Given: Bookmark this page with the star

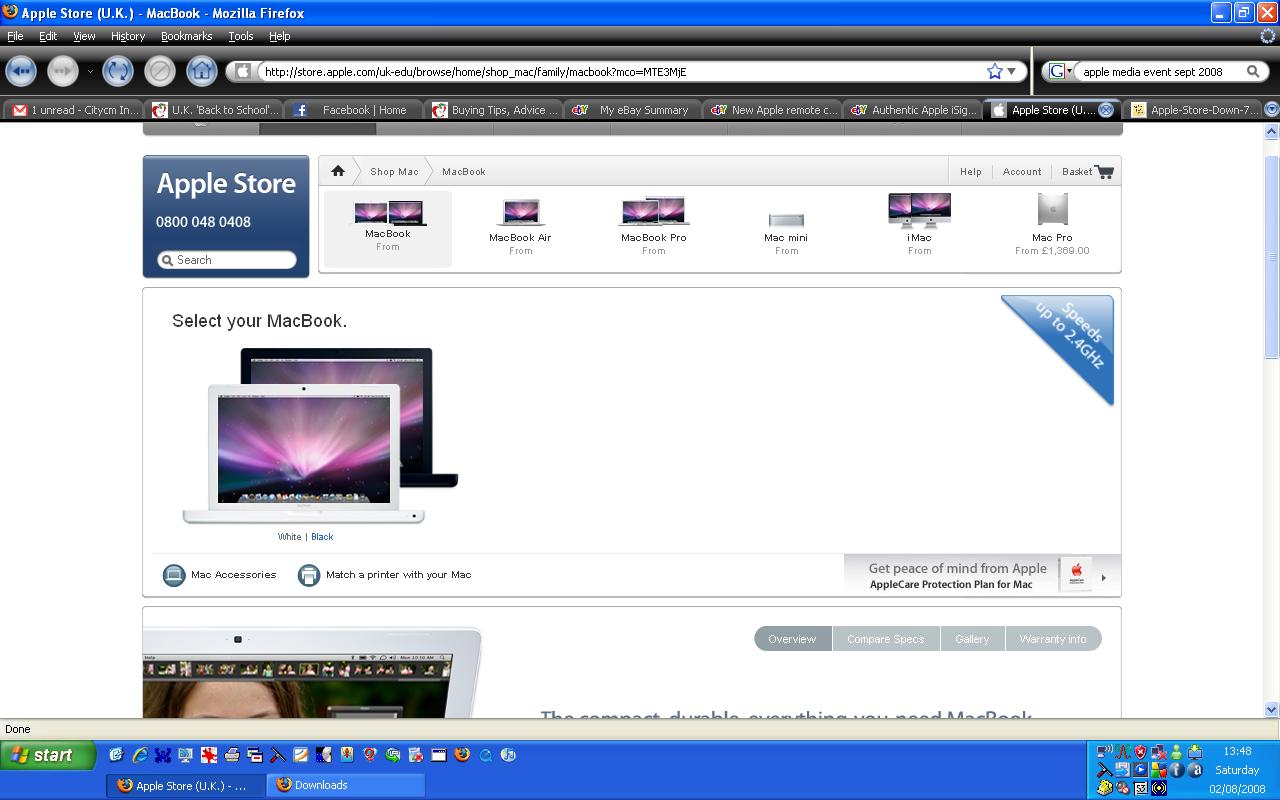Looking at the screenshot, I should tap(994, 72).
